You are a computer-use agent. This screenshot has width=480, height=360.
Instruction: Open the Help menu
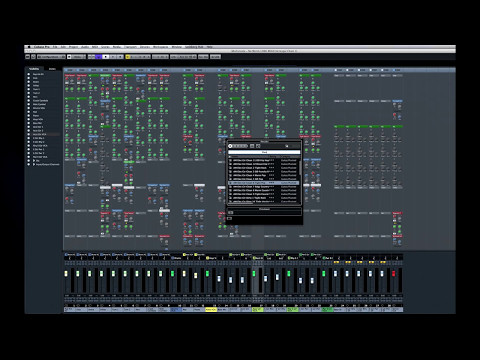(210, 47)
